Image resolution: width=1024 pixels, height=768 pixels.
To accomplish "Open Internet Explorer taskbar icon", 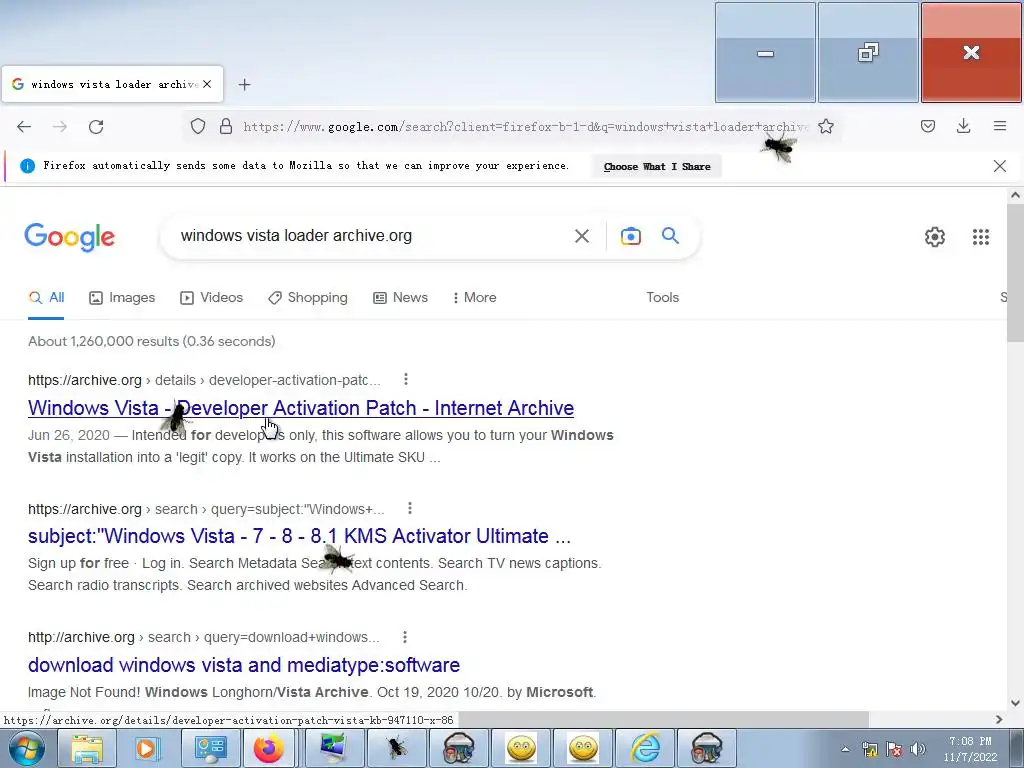I will pyautogui.click(x=645, y=748).
